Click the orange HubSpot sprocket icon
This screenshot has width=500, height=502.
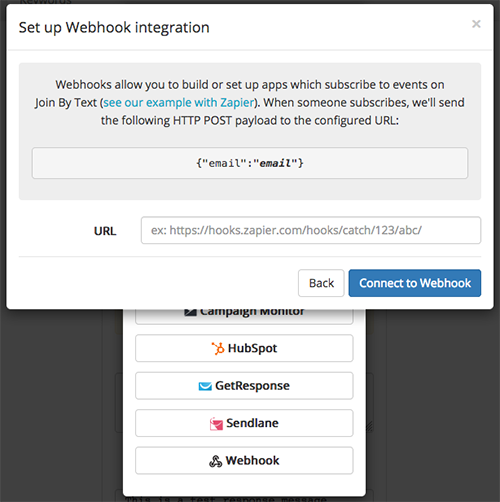coord(218,348)
